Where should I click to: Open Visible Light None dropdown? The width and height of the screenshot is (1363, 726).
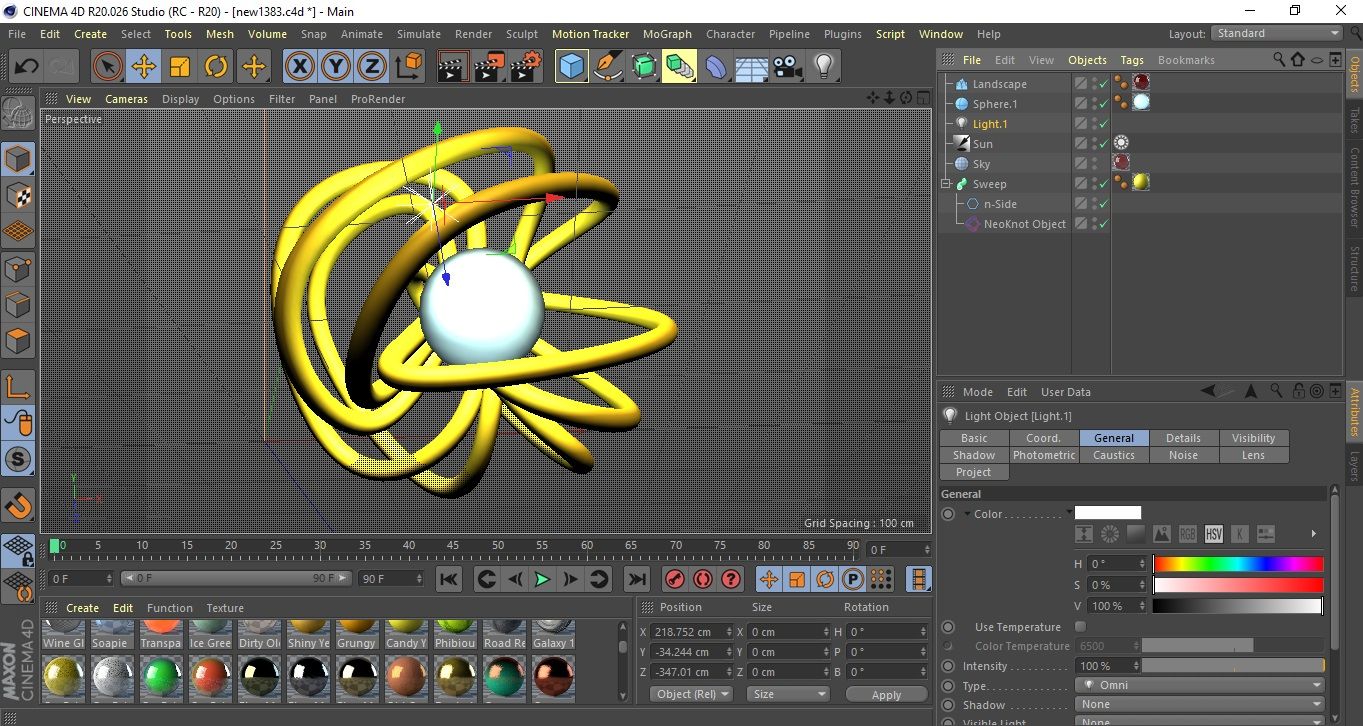point(1200,721)
